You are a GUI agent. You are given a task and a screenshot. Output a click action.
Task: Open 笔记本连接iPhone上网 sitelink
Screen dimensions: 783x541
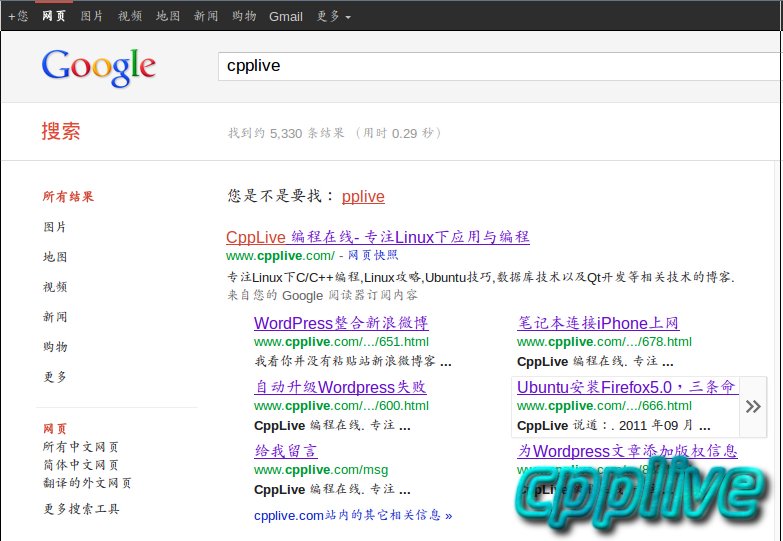point(598,323)
